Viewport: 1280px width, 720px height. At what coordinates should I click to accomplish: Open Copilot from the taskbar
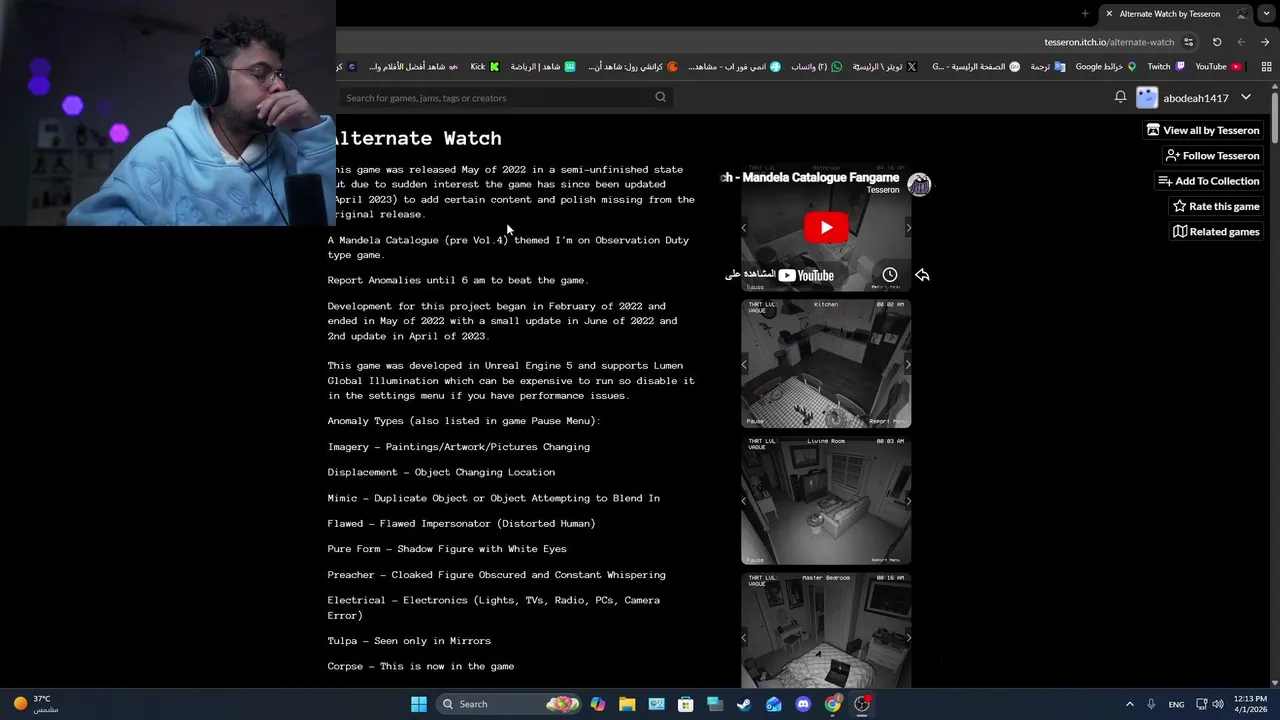[598, 704]
